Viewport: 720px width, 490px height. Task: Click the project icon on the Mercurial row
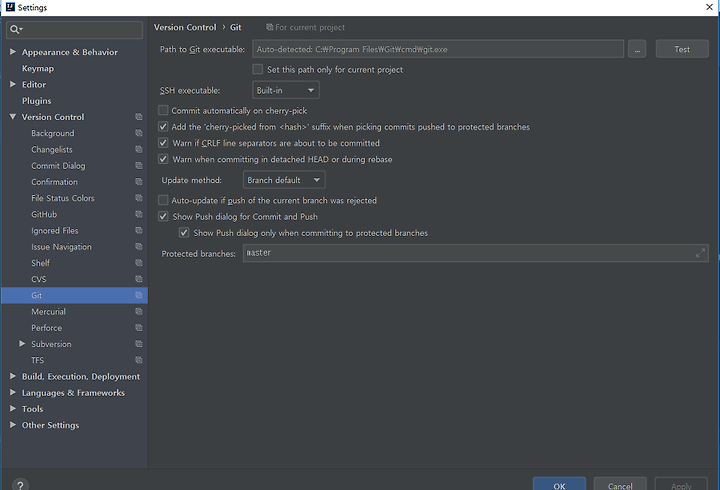(139, 311)
